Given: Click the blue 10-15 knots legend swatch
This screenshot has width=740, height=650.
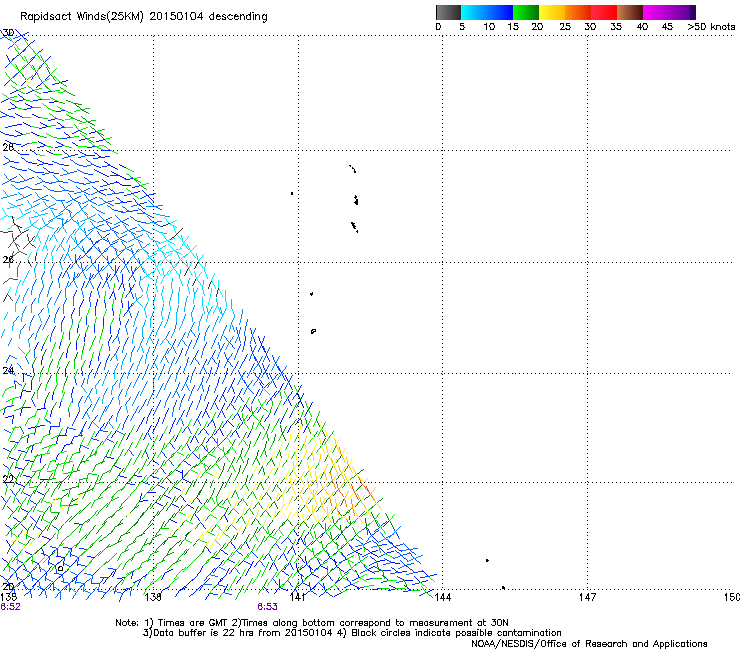Looking at the screenshot, I should coord(500,12).
